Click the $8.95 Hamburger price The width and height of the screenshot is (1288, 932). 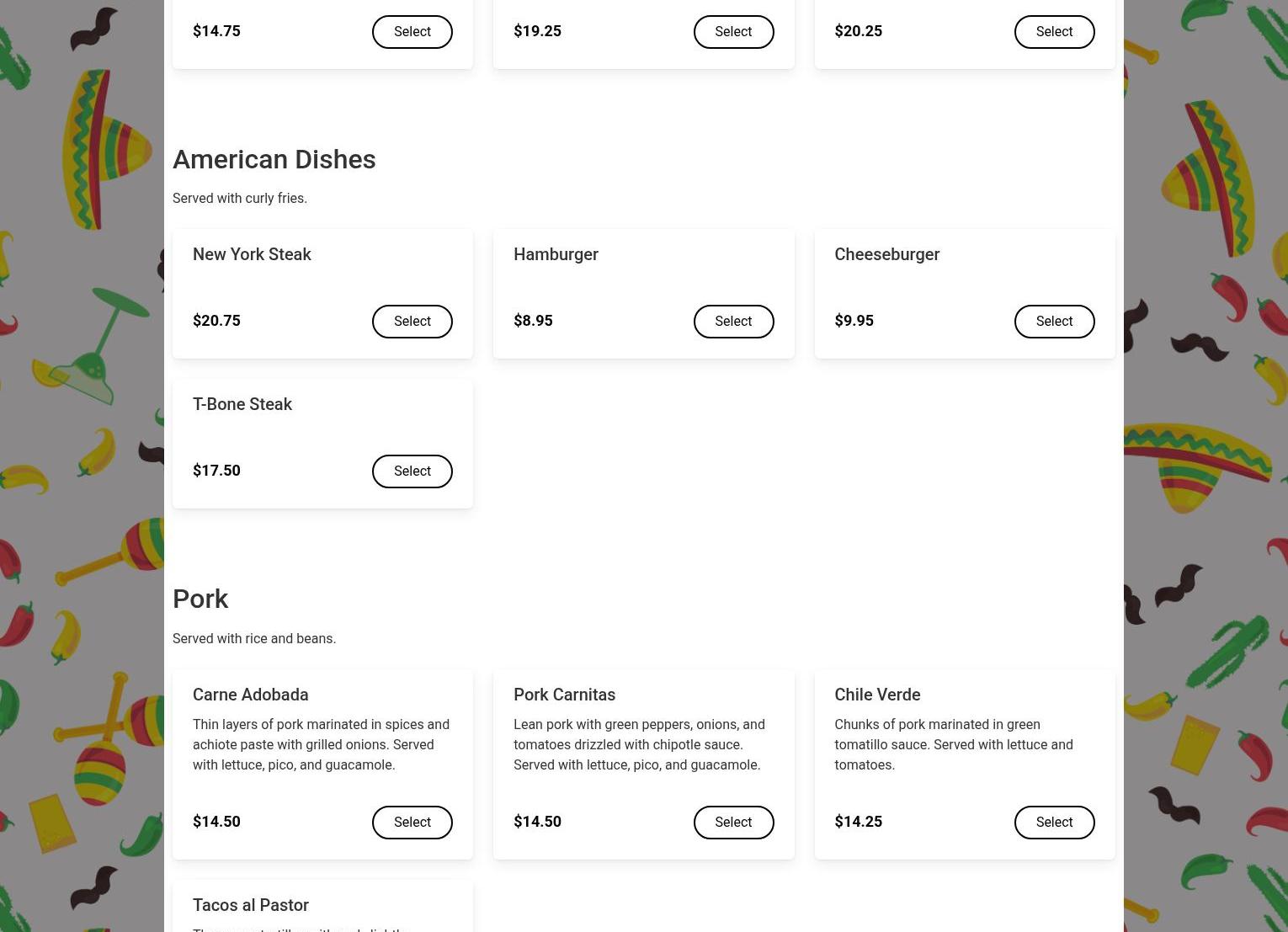point(533,321)
